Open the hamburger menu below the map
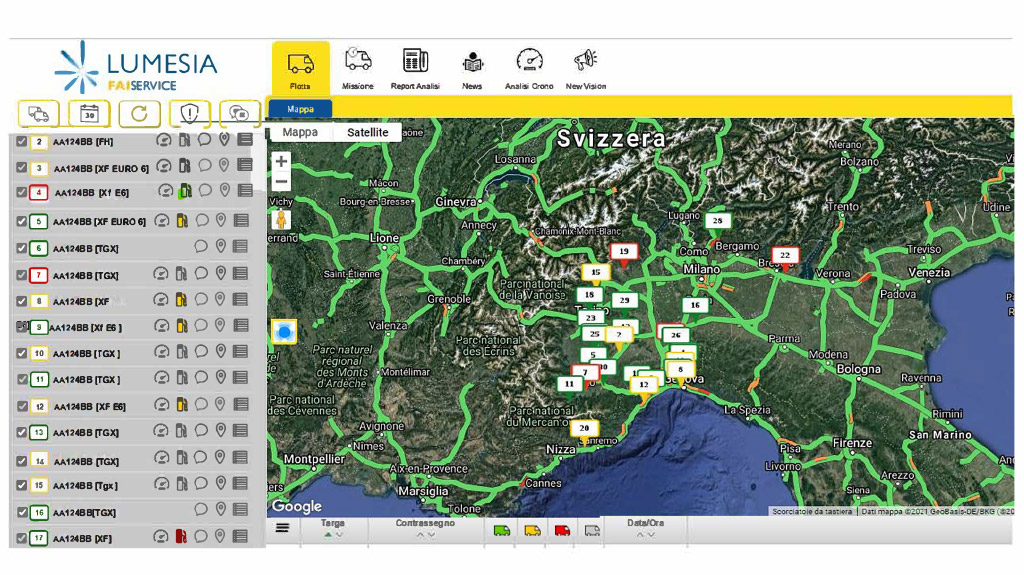The height and width of the screenshot is (575, 1024). pyautogui.click(x=282, y=528)
